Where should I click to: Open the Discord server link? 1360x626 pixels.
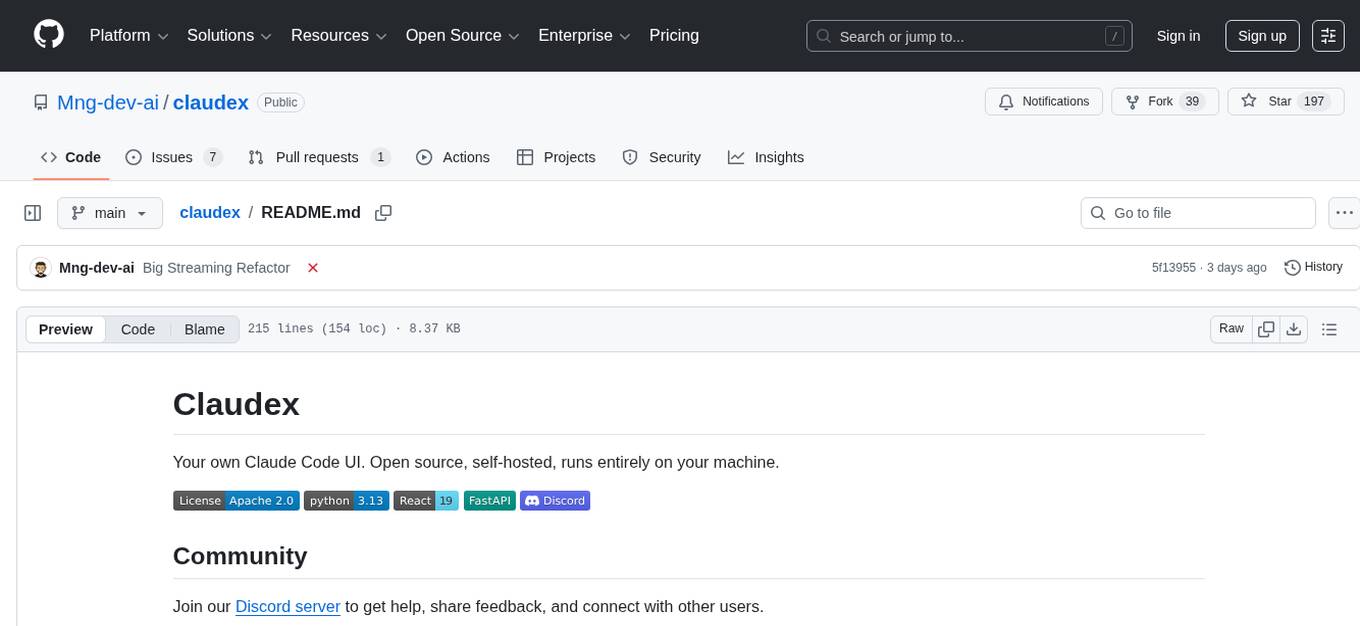pyautogui.click(x=287, y=606)
